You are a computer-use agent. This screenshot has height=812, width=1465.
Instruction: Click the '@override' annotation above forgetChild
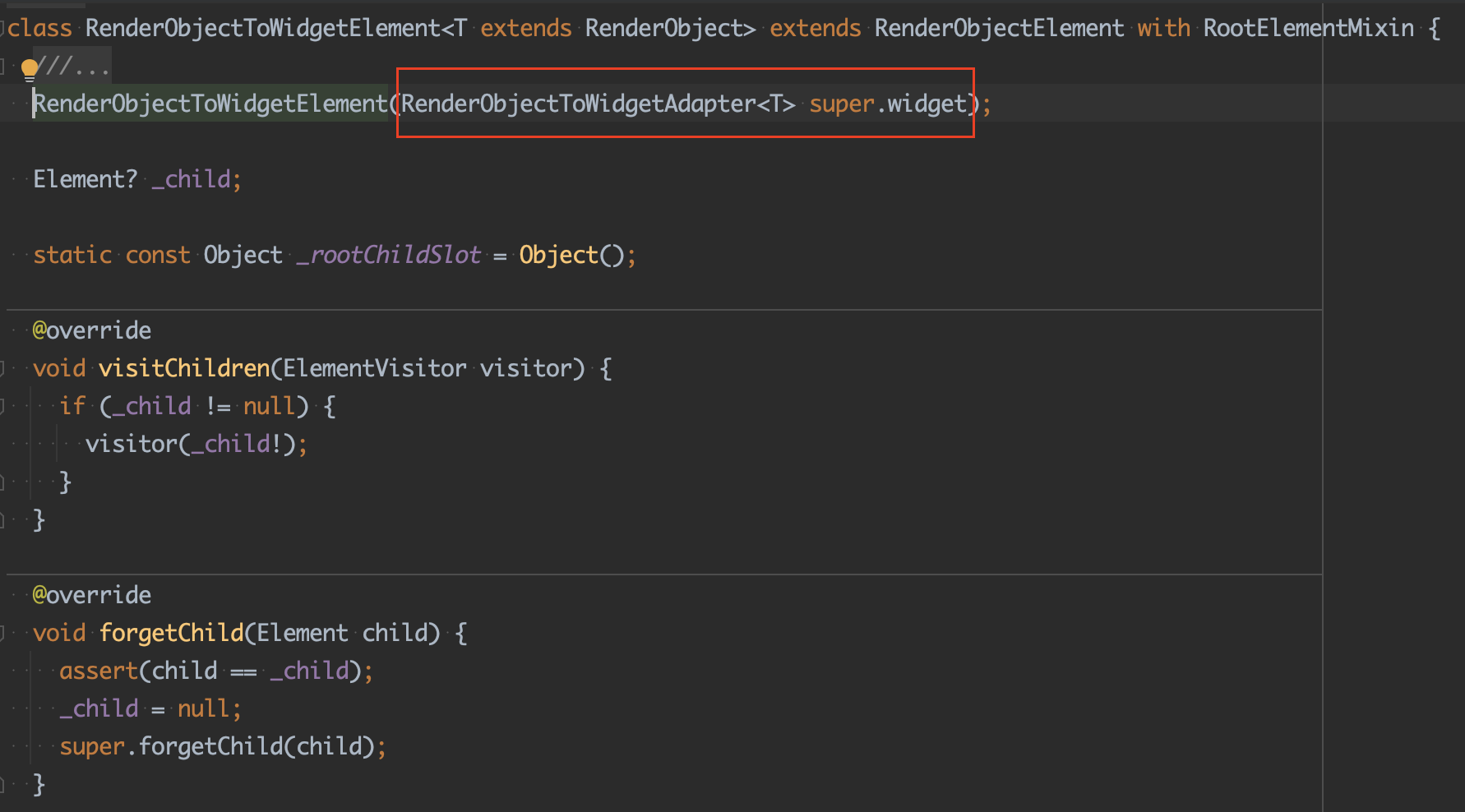(x=92, y=595)
